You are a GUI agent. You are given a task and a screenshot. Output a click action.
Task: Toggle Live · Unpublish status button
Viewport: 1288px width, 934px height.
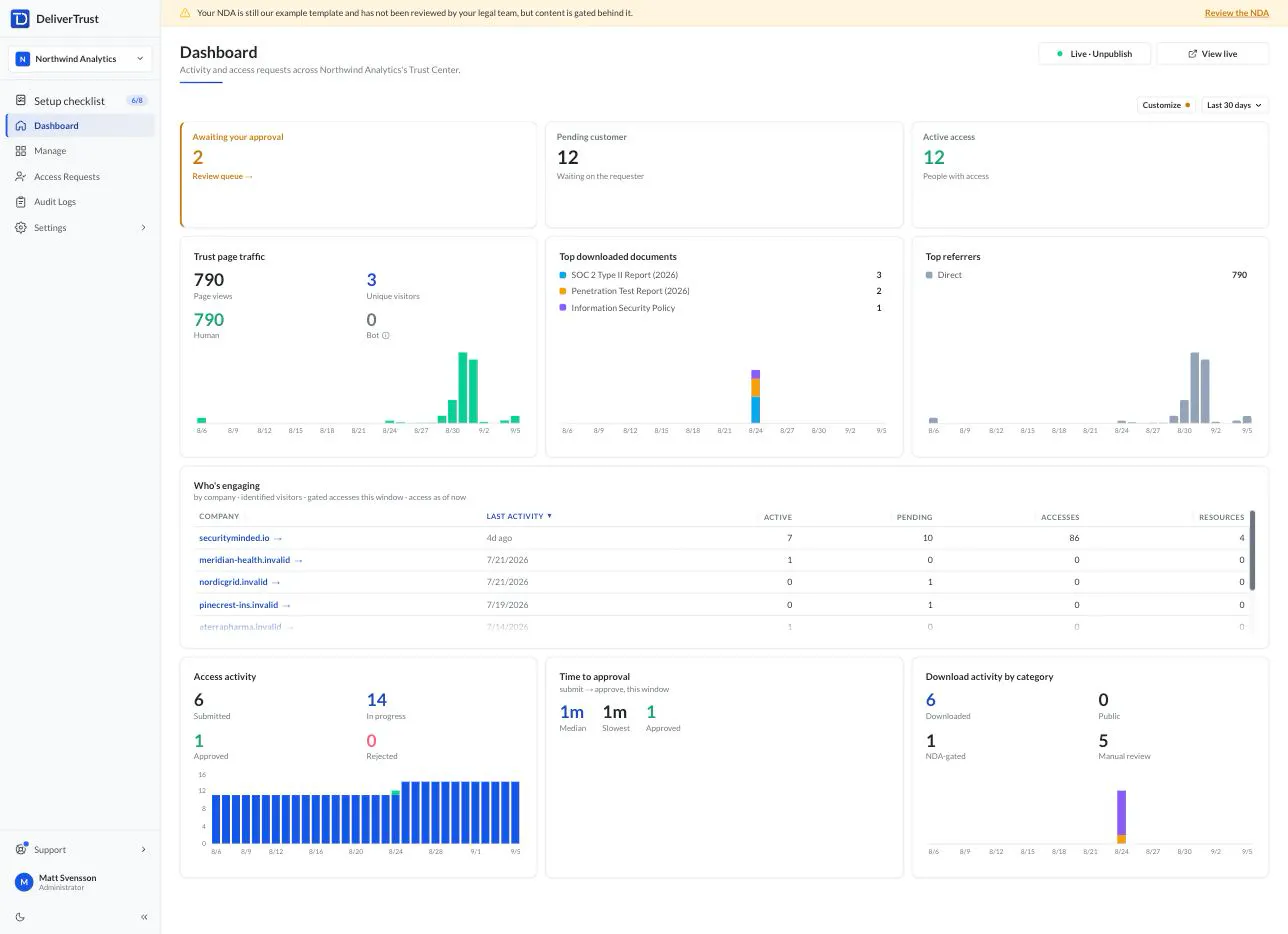coord(1094,54)
